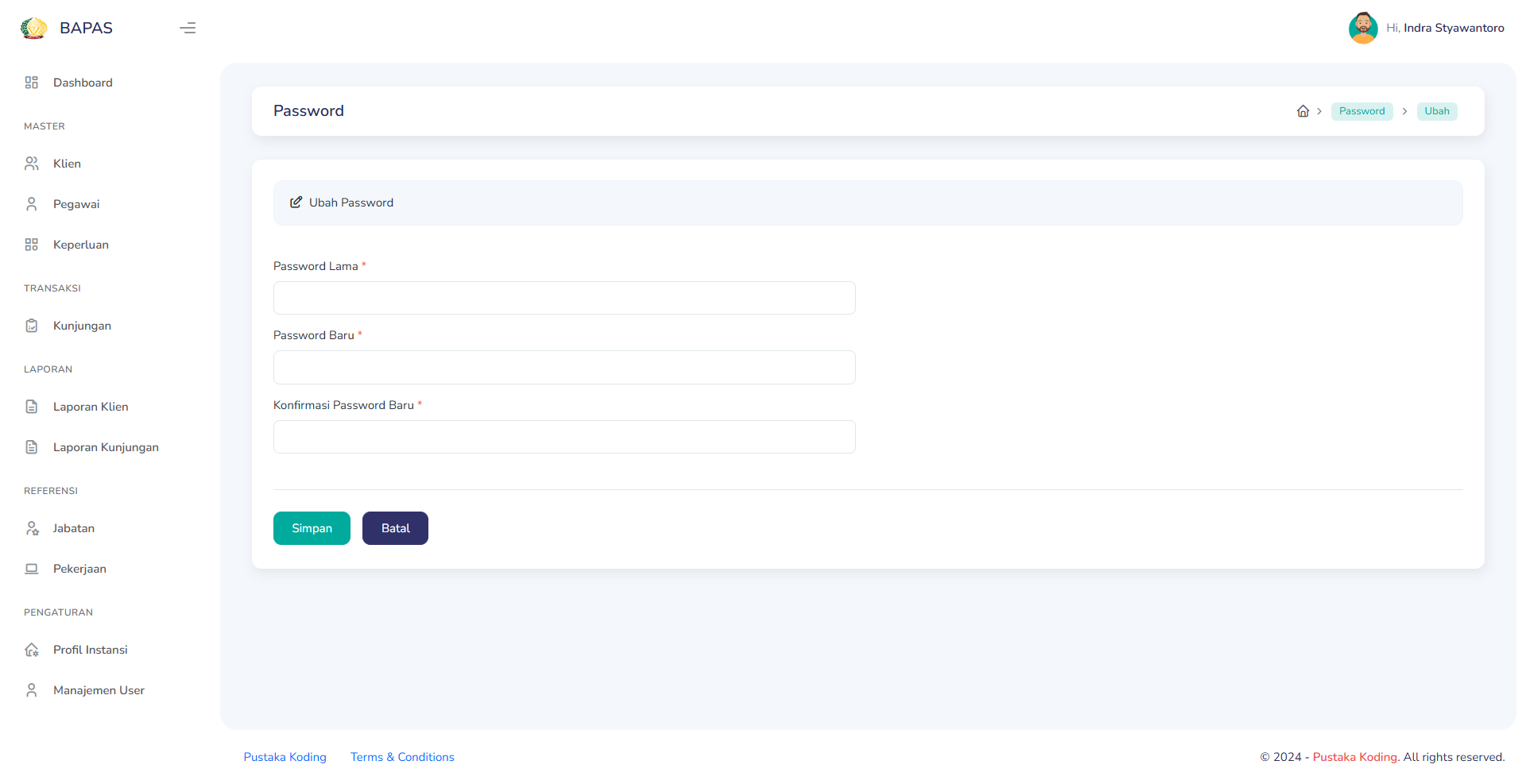Select Manajemen User in the sidebar
Viewport: 1526px width, 784px height.
click(x=99, y=690)
